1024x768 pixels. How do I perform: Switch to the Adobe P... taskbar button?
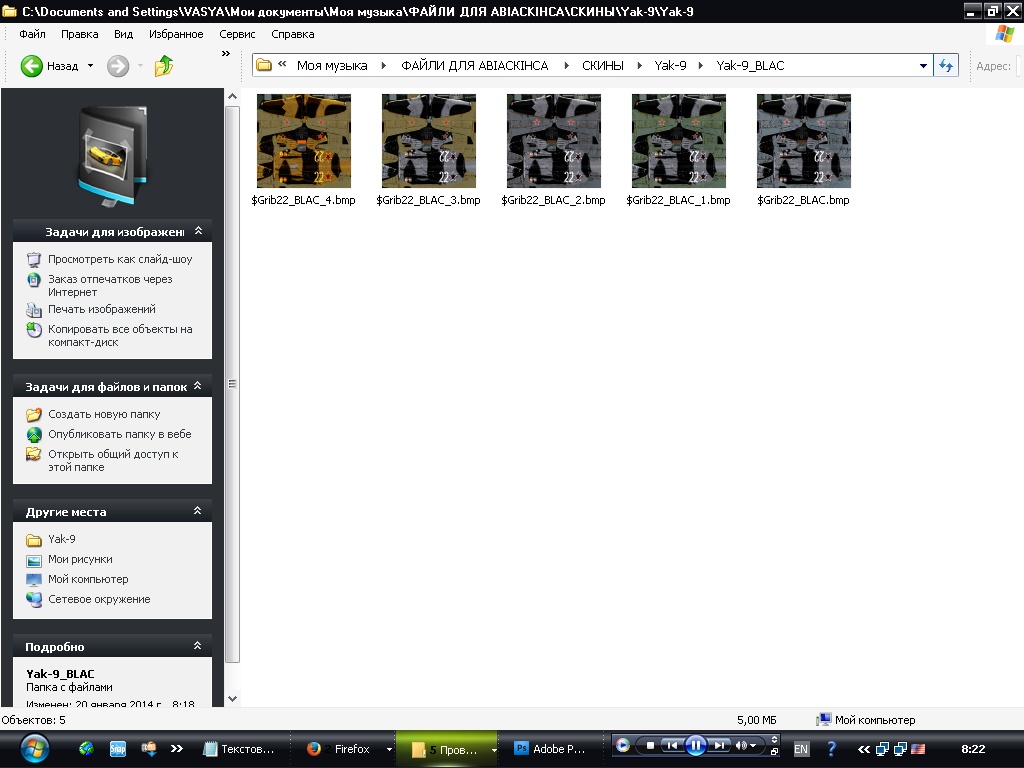point(550,749)
